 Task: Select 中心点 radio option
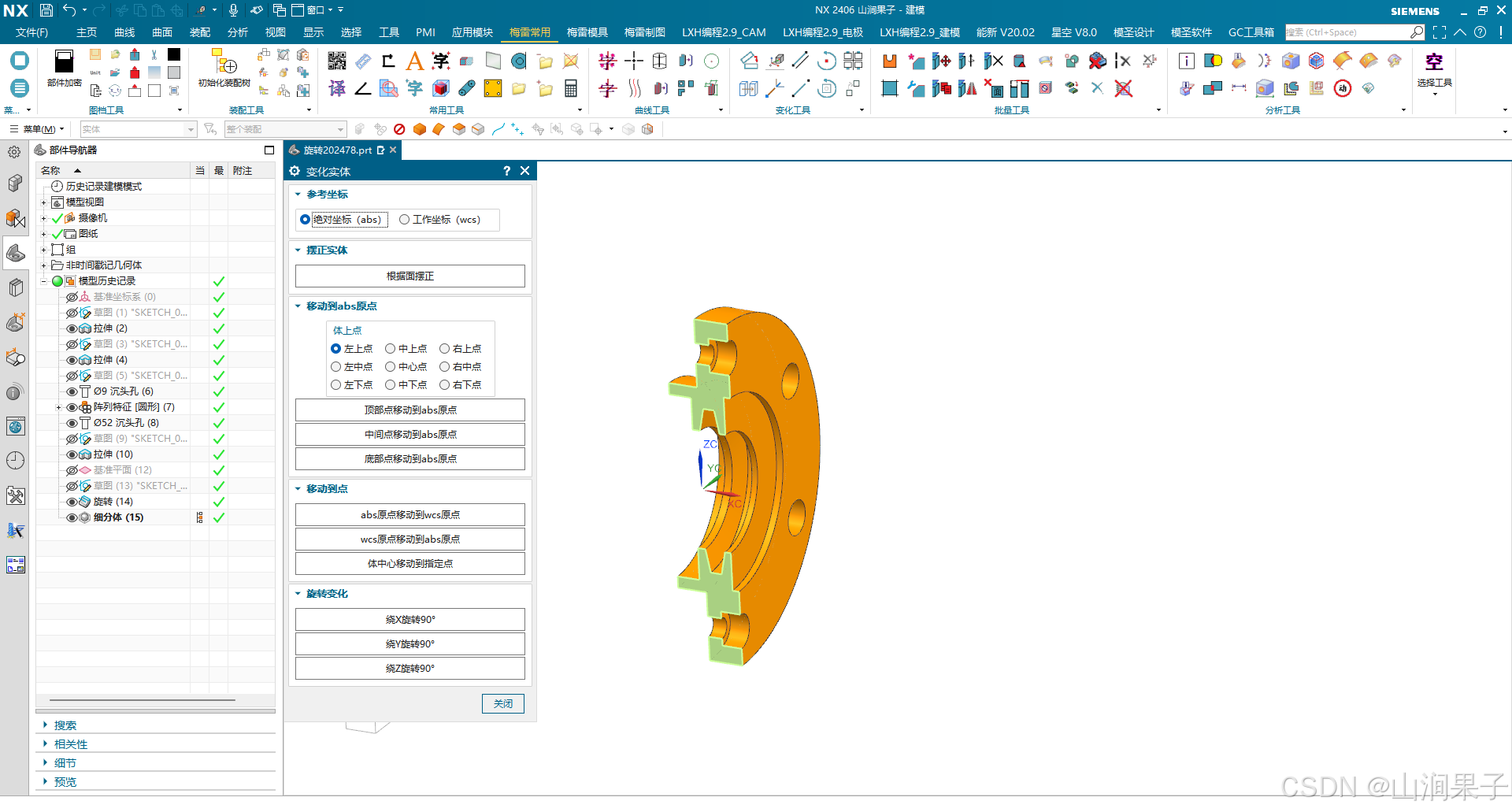390,366
